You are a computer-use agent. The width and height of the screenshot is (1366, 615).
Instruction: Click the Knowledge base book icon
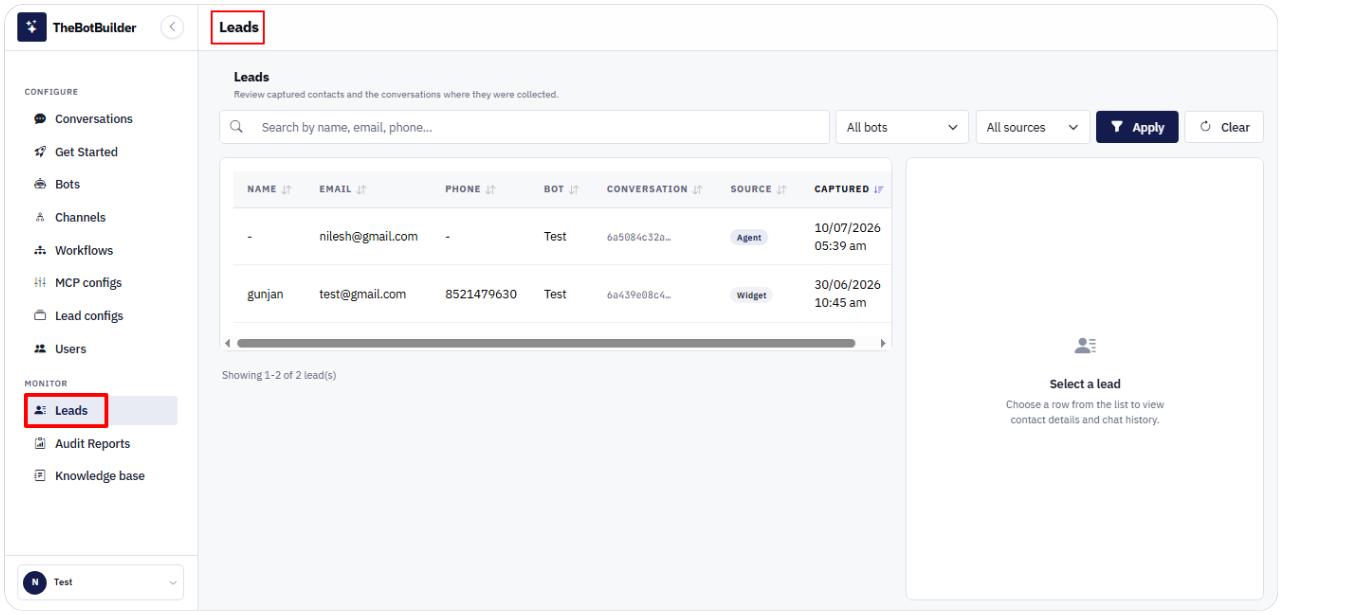[40, 476]
